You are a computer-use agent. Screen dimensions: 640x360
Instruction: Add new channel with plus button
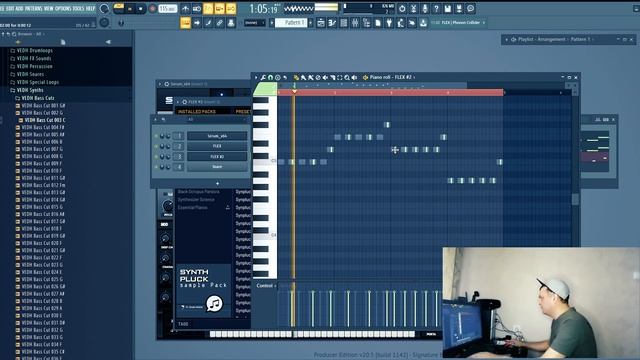217,183
